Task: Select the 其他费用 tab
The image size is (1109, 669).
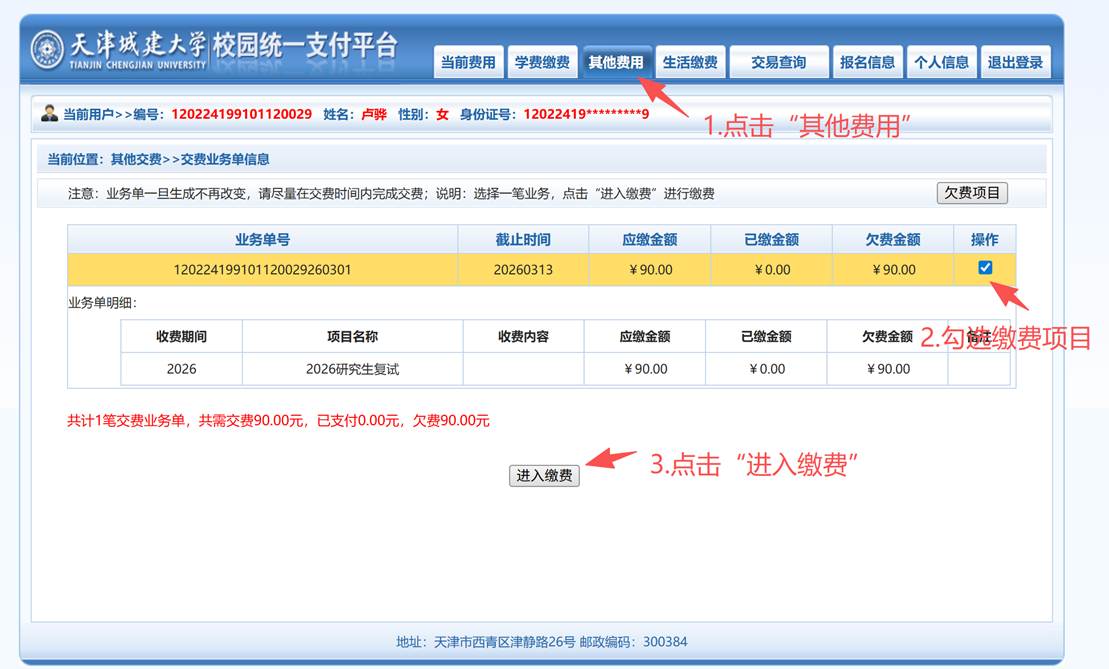Action: (616, 62)
